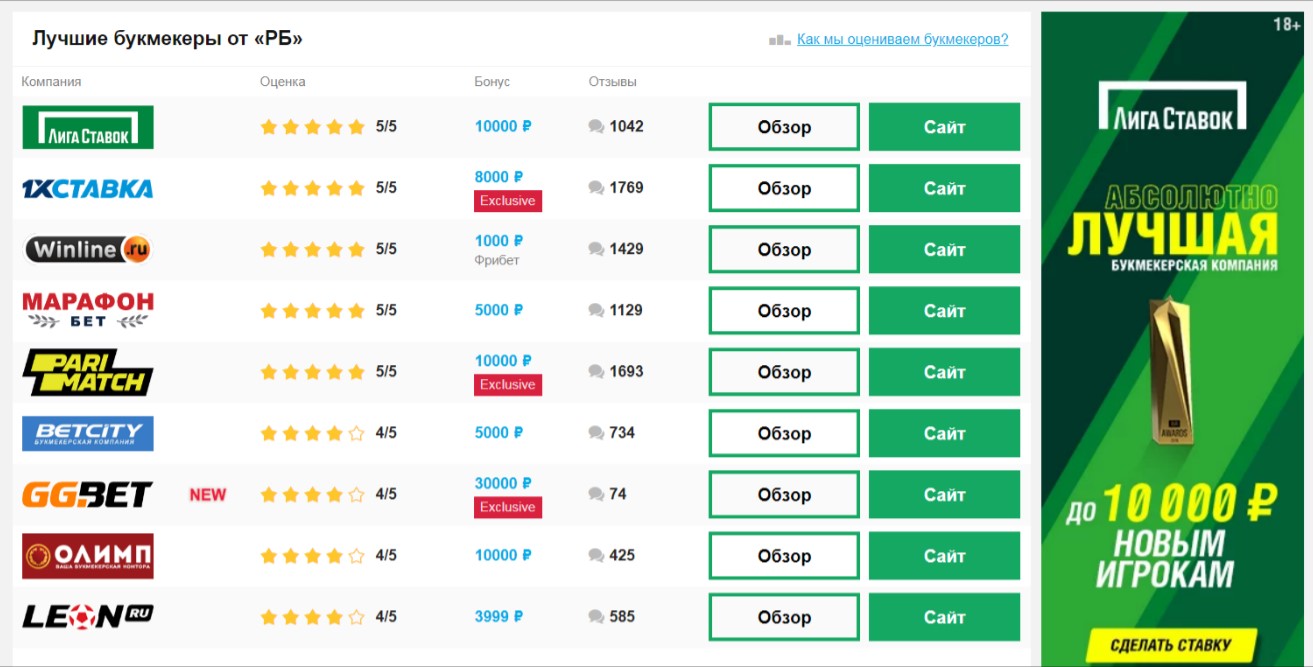
Task: Click the bar chart icon beside rating link
Action: click(780, 40)
